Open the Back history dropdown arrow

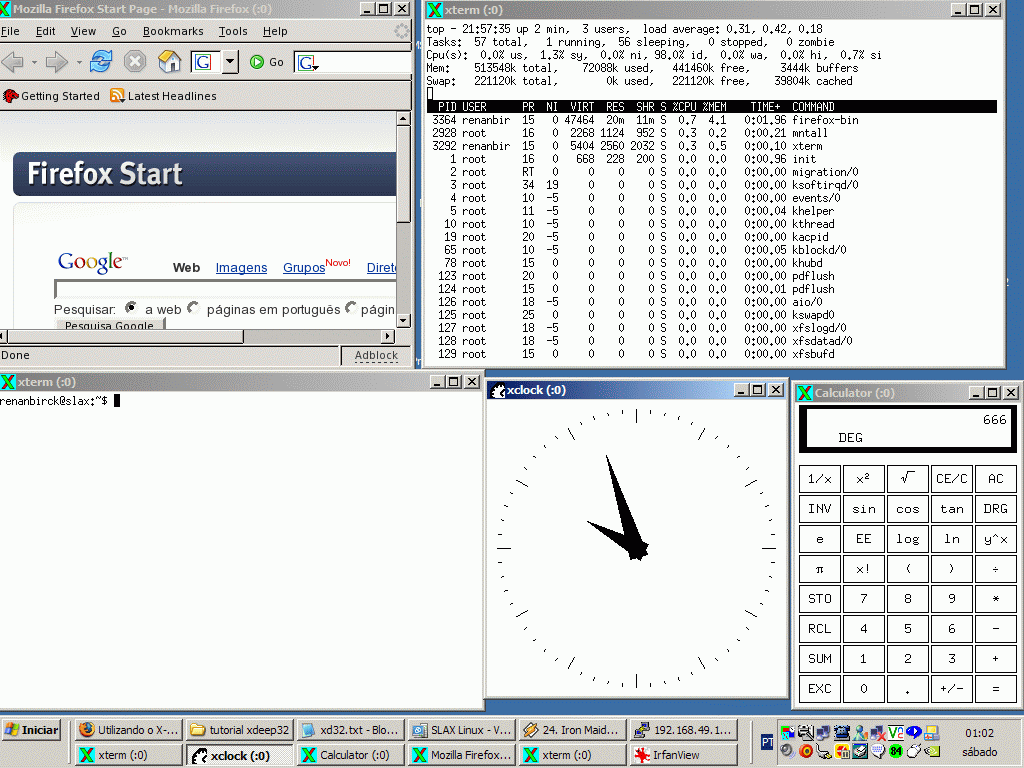tap(34, 62)
